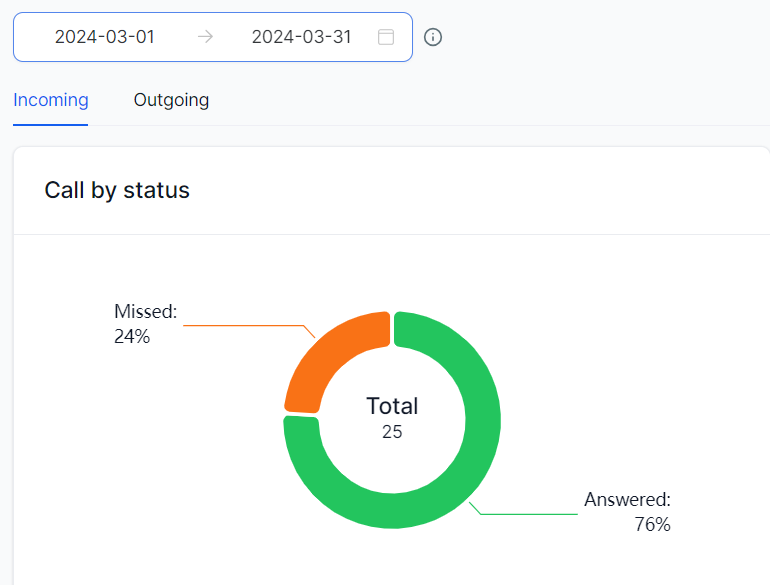Click the "Answered:" chart label
770x585 pixels.
pos(627,500)
